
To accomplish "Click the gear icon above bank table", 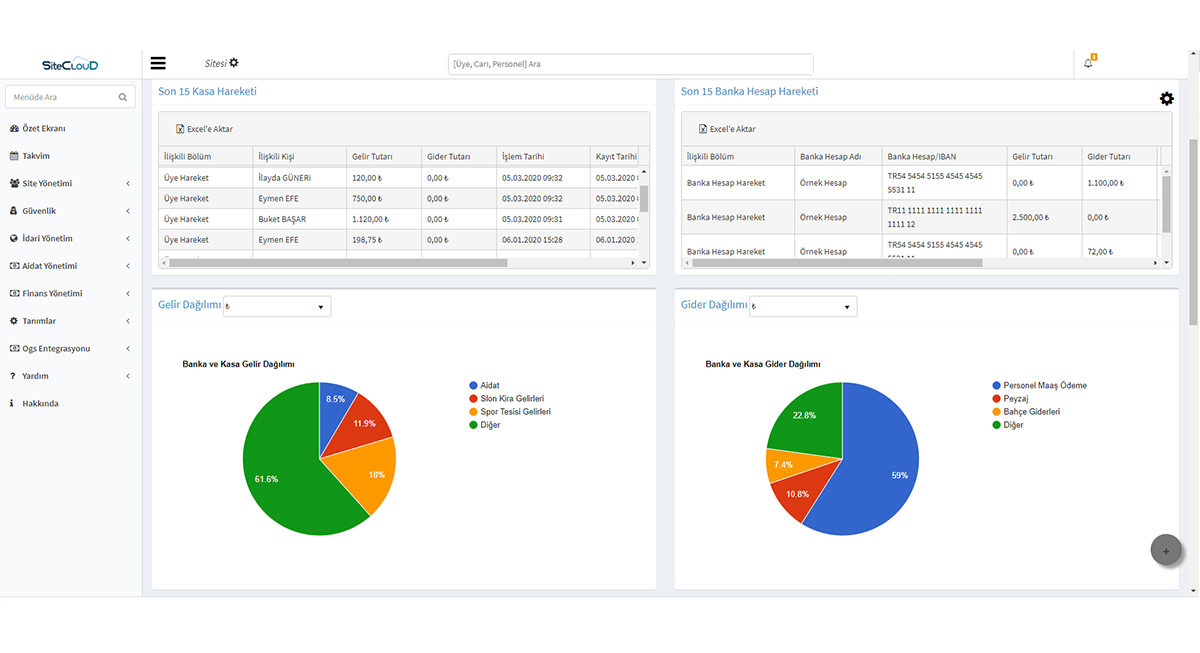I will (1166, 98).
